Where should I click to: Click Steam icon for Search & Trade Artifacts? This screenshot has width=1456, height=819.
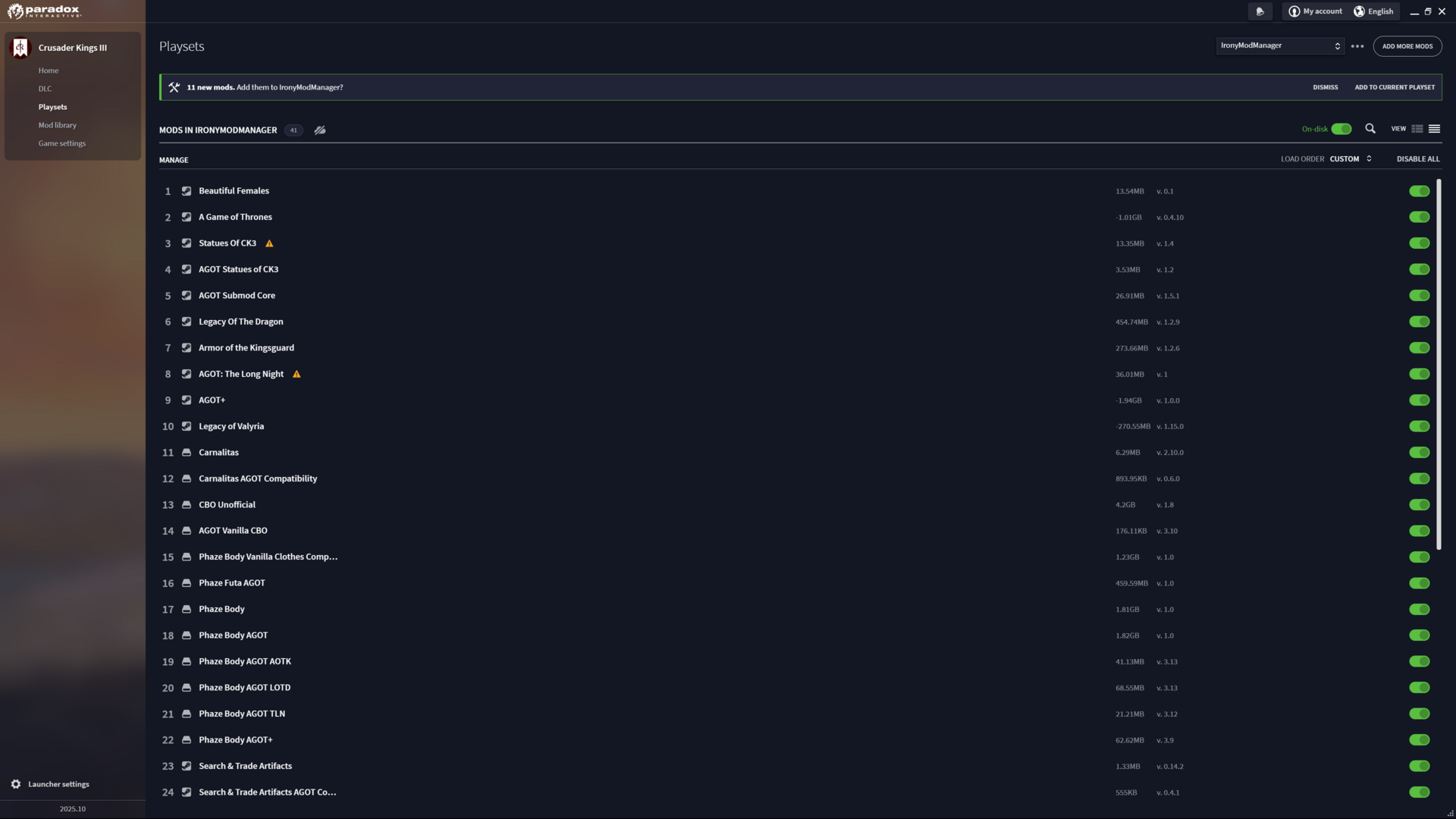point(187,766)
